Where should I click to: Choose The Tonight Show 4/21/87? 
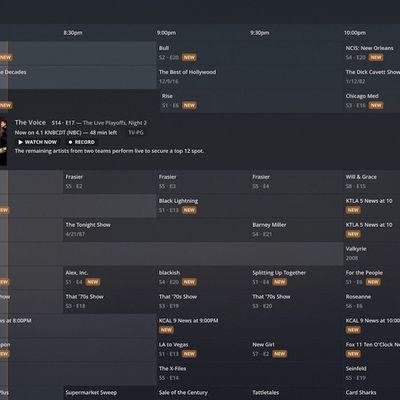click(x=156, y=230)
